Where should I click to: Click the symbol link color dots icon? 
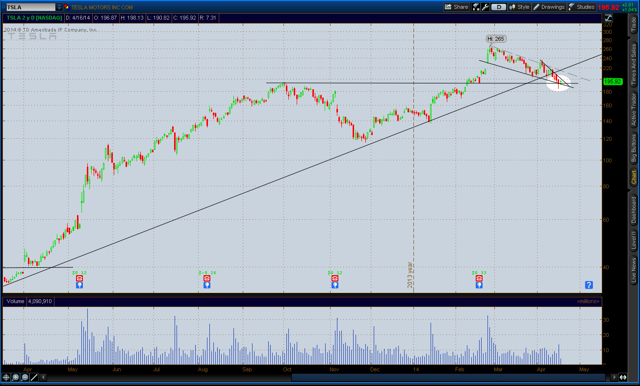point(66,7)
